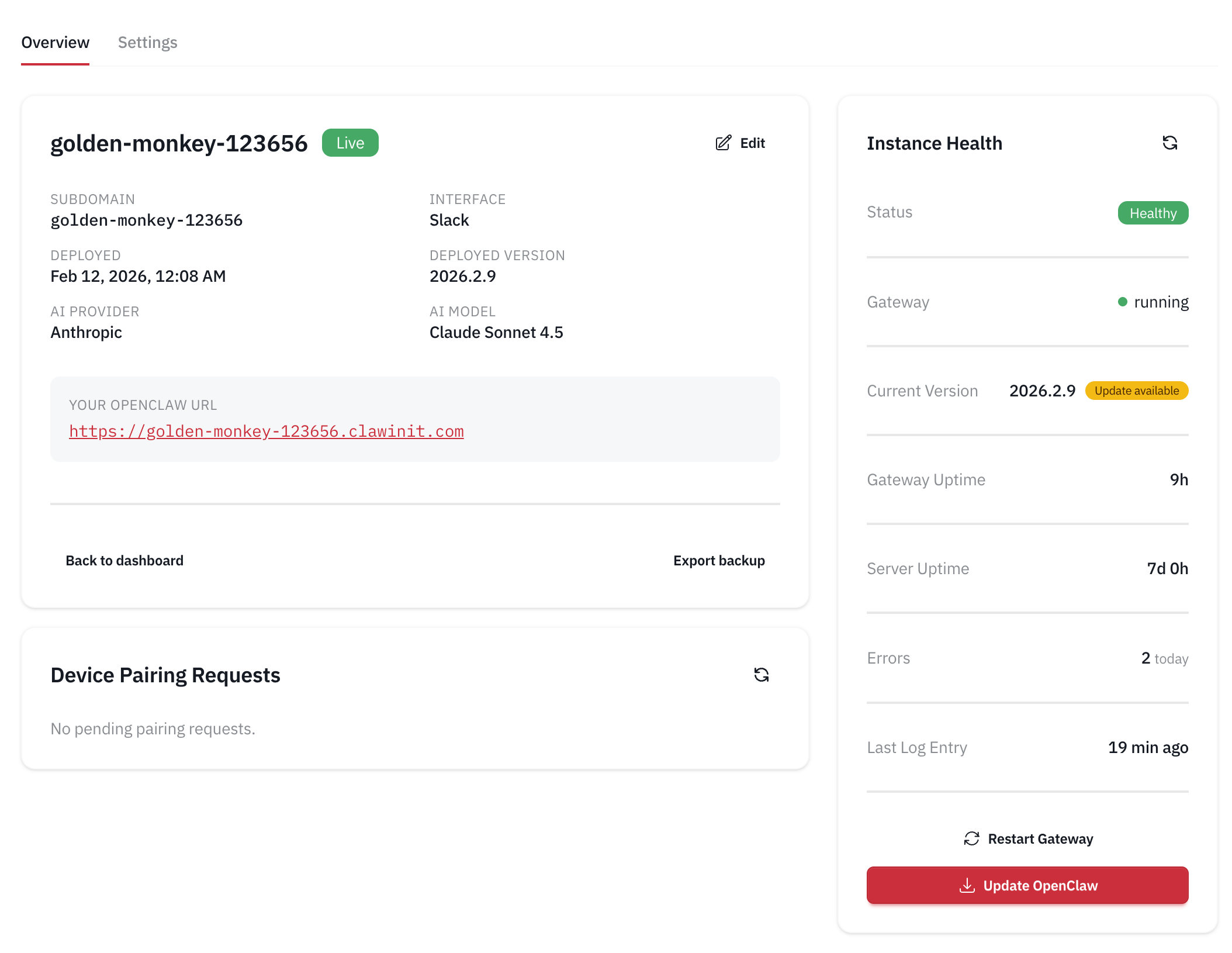The height and width of the screenshot is (953, 1232).
Task: Select the Overview tab
Action: pyautogui.click(x=55, y=42)
